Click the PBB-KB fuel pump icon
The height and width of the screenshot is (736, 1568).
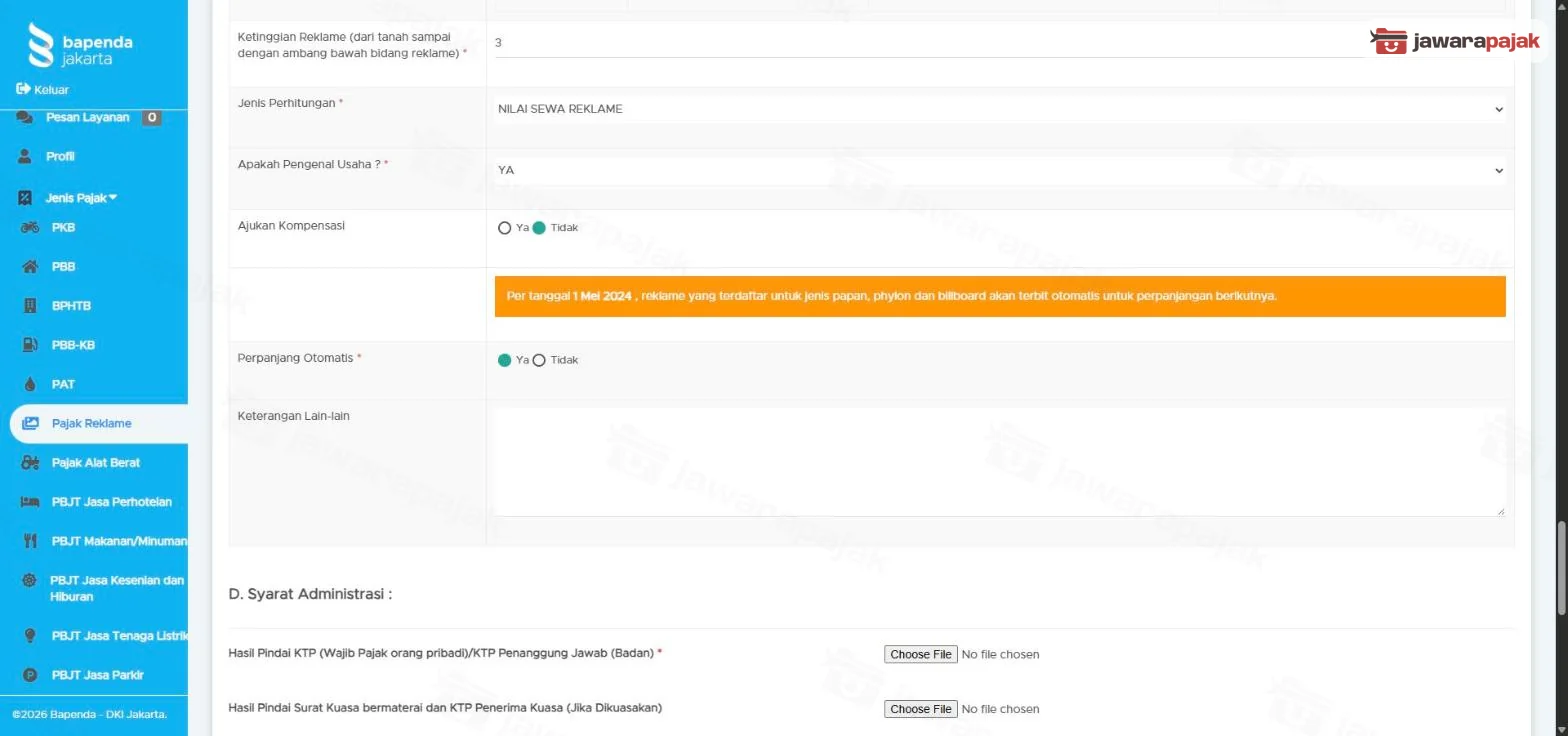[x=30, y=345]
